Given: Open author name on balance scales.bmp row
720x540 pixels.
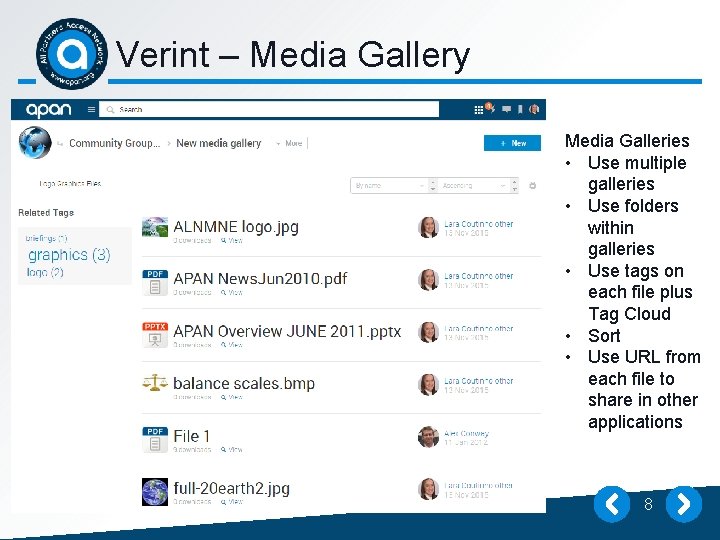Looking at the screenshot, I should point(478,381).
